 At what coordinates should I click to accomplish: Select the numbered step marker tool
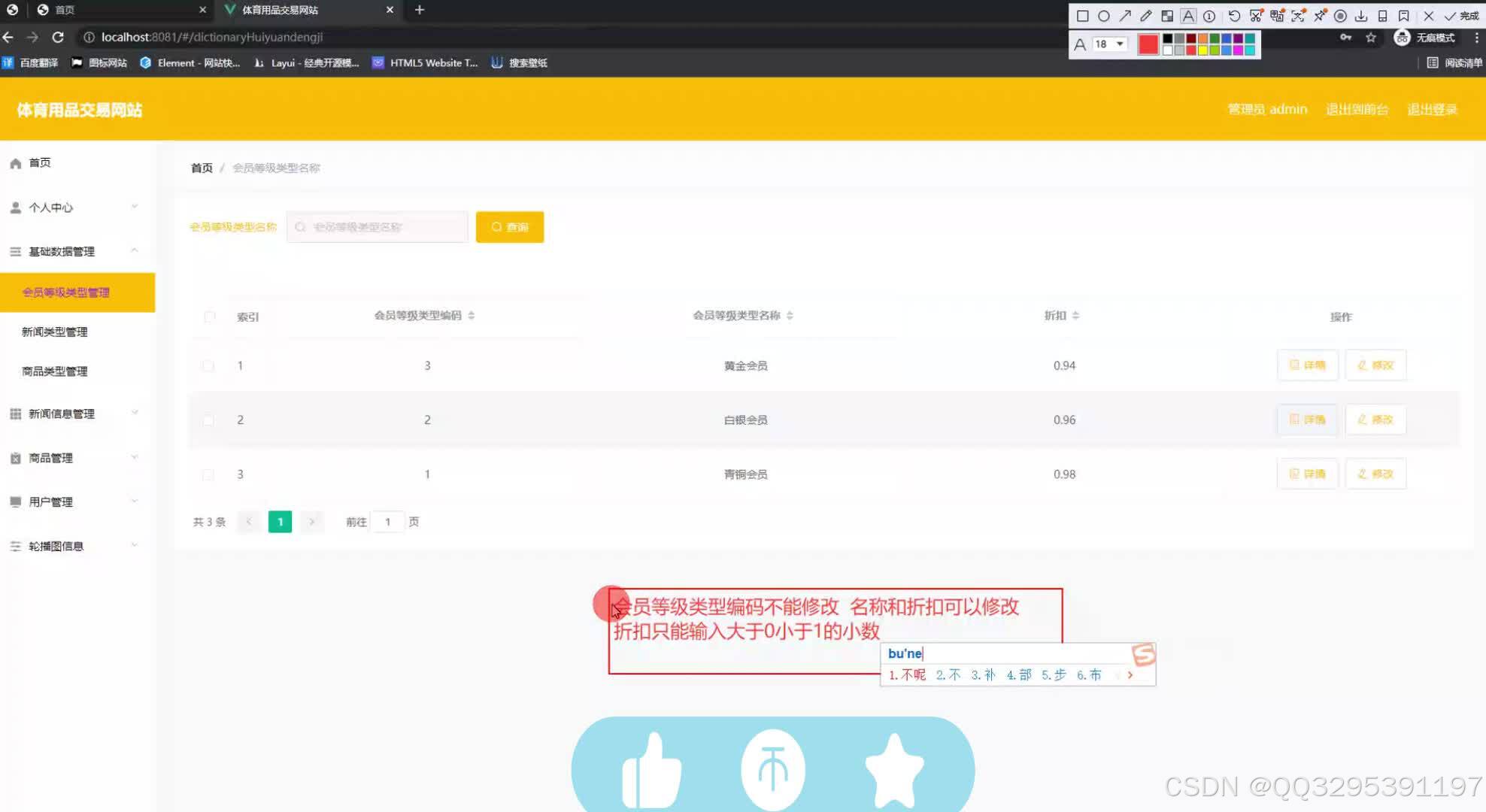(x=1209, y=16)
